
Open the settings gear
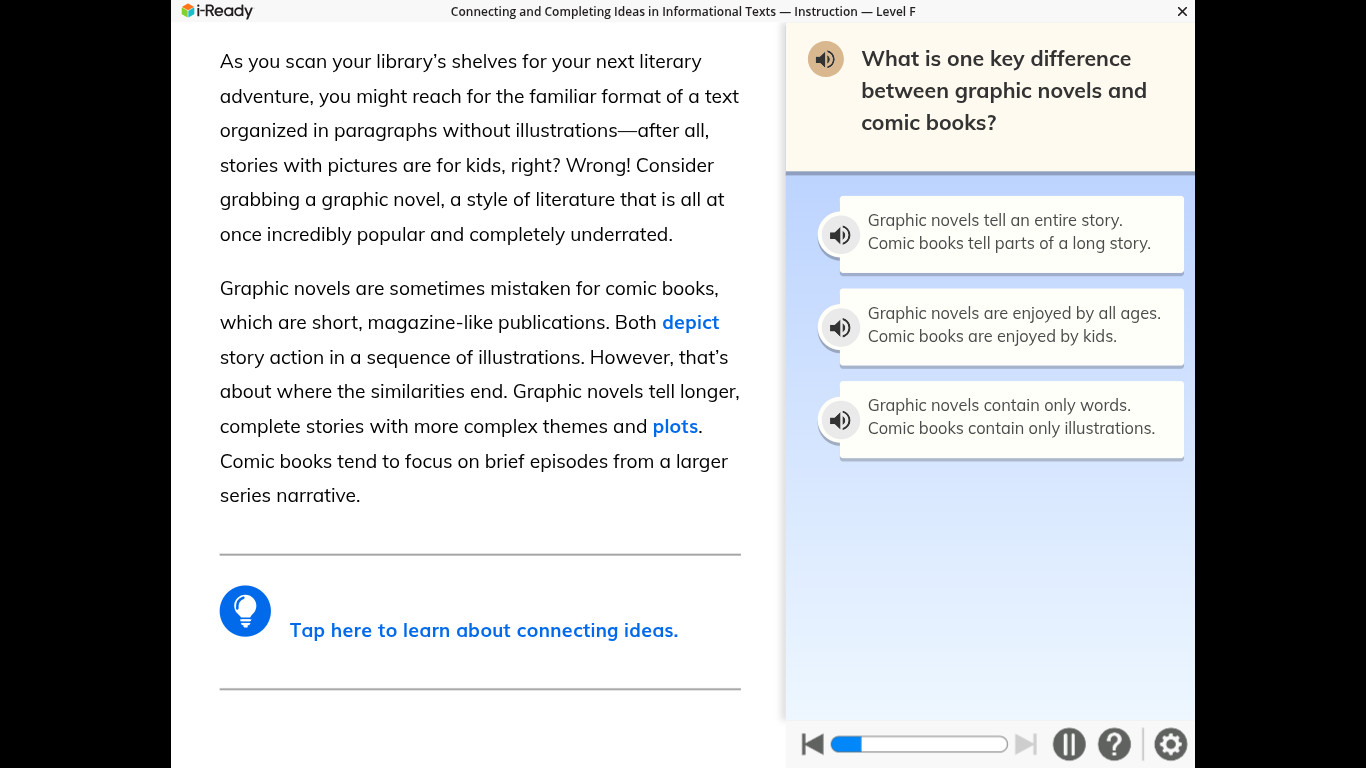(1170, 744)
